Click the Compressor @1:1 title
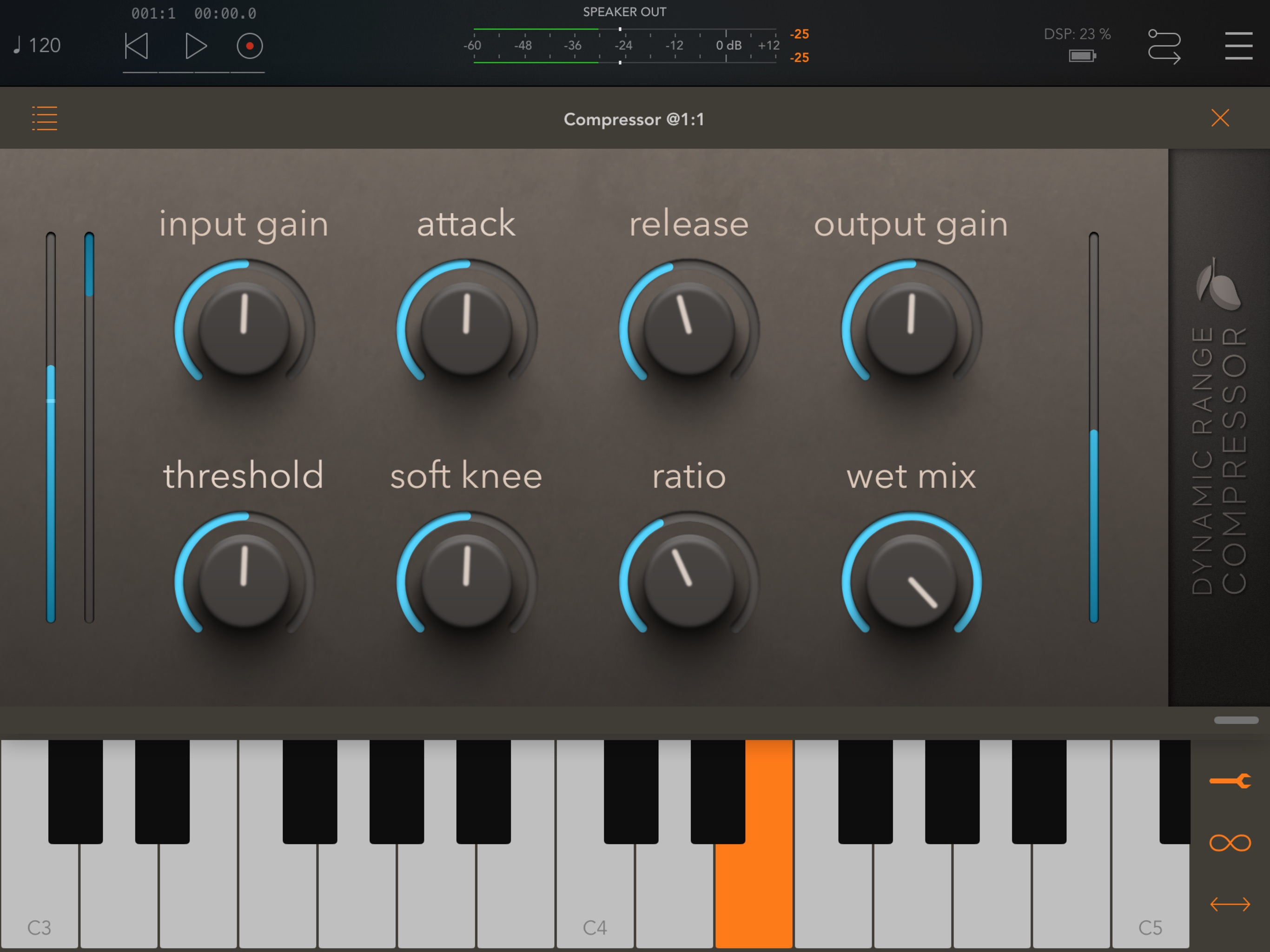This screenshot has width=1270, height=952. click(634, 119)
